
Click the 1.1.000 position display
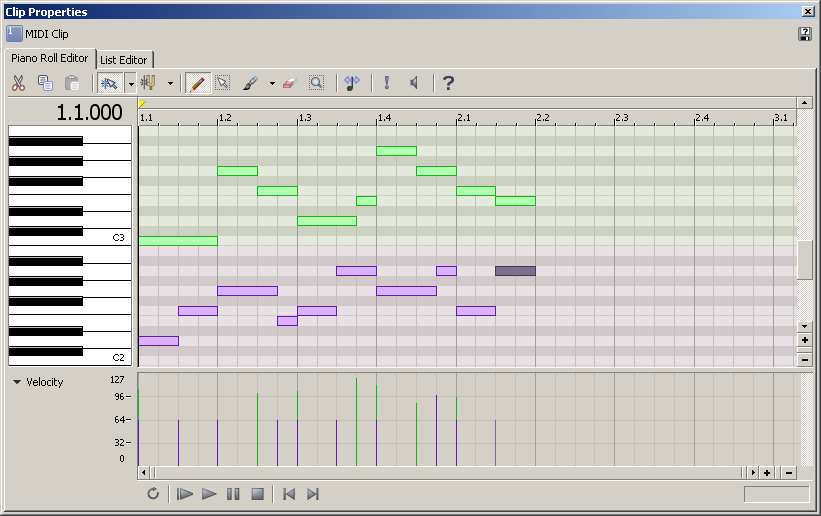tap(90, 112)
